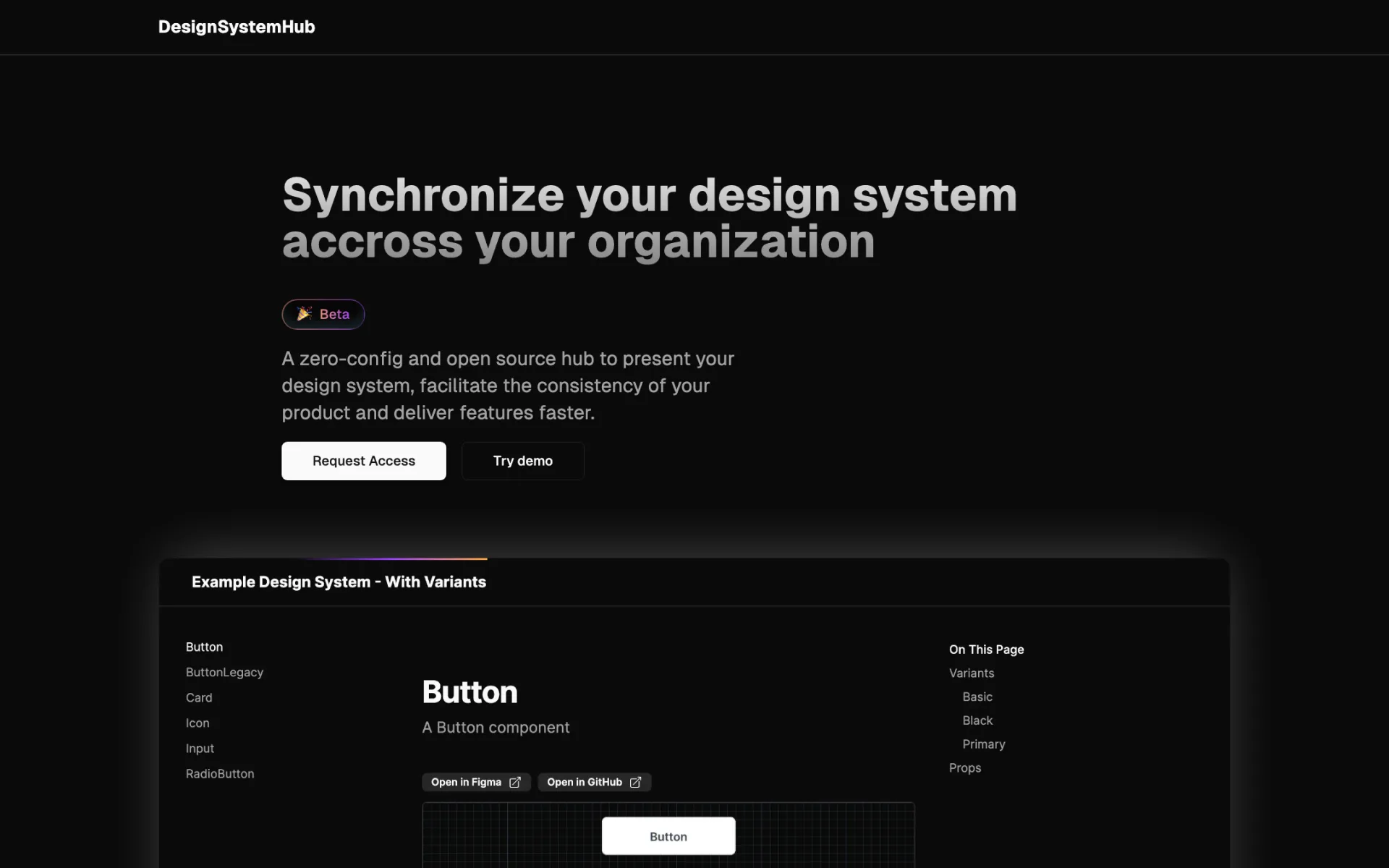1389x868 pixels.
Task: Click the external link icon beside GitHub
Action: tap(635, 782)
